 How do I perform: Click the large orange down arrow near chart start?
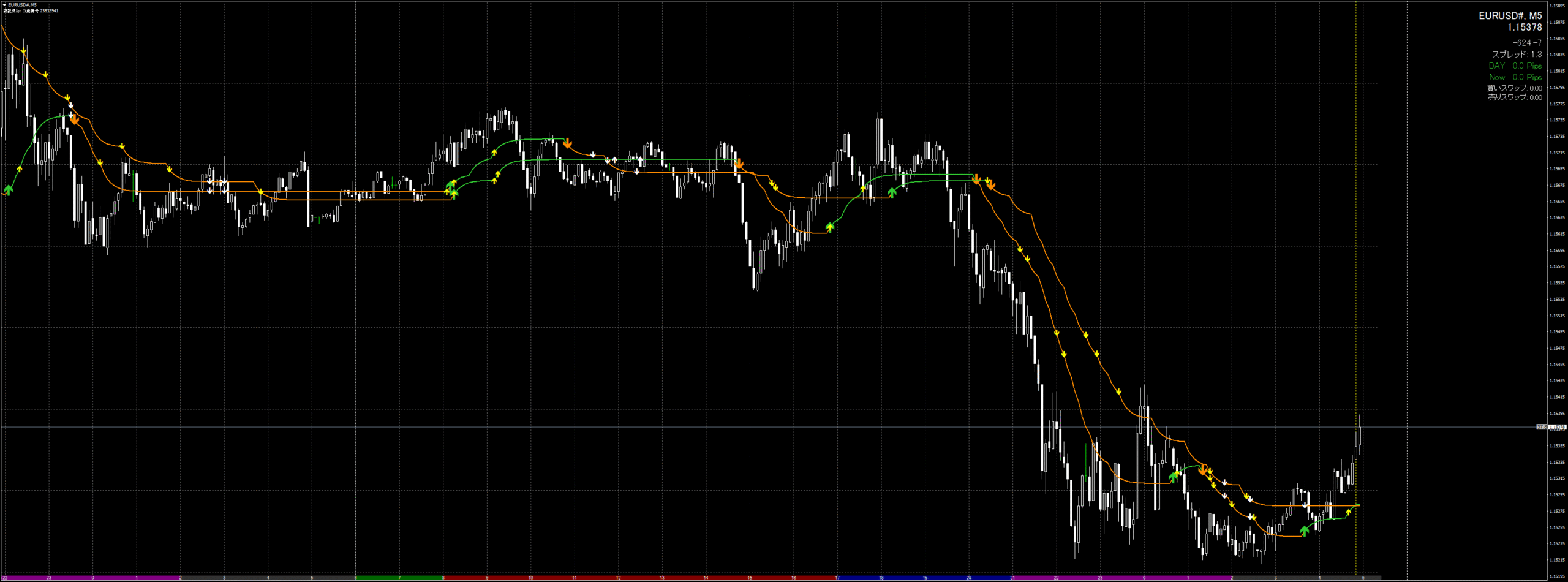pyautogui.click(x=75, y=120)
